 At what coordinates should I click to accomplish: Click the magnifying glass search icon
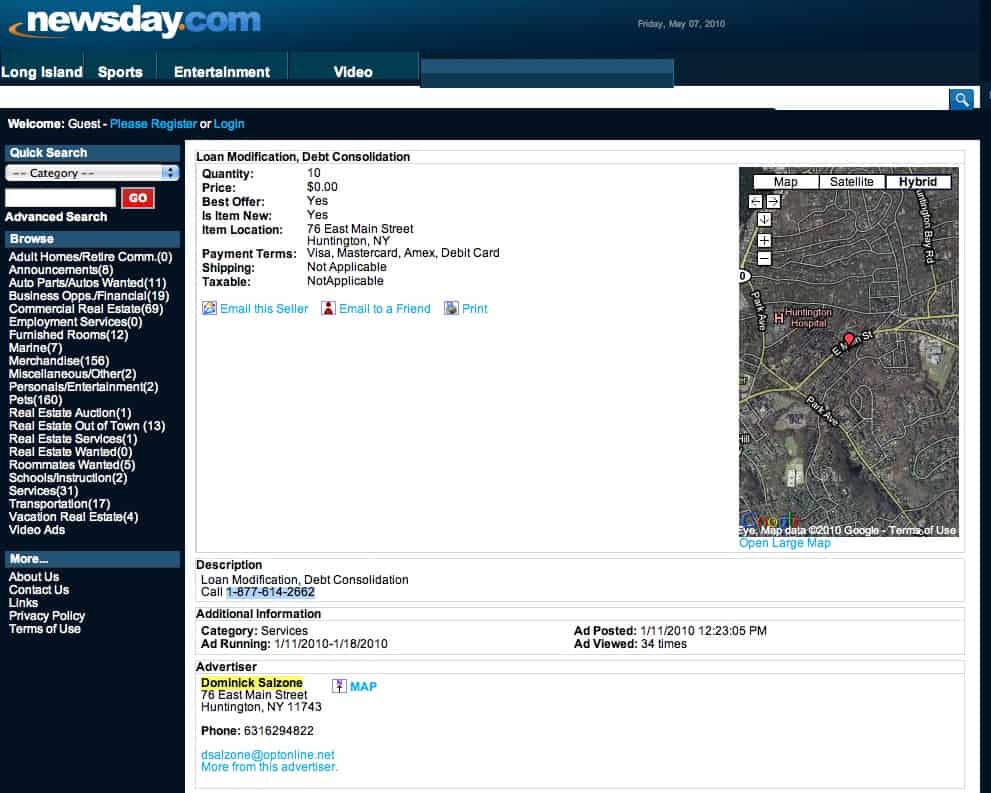pyautogui.click(x=961, y=98)
